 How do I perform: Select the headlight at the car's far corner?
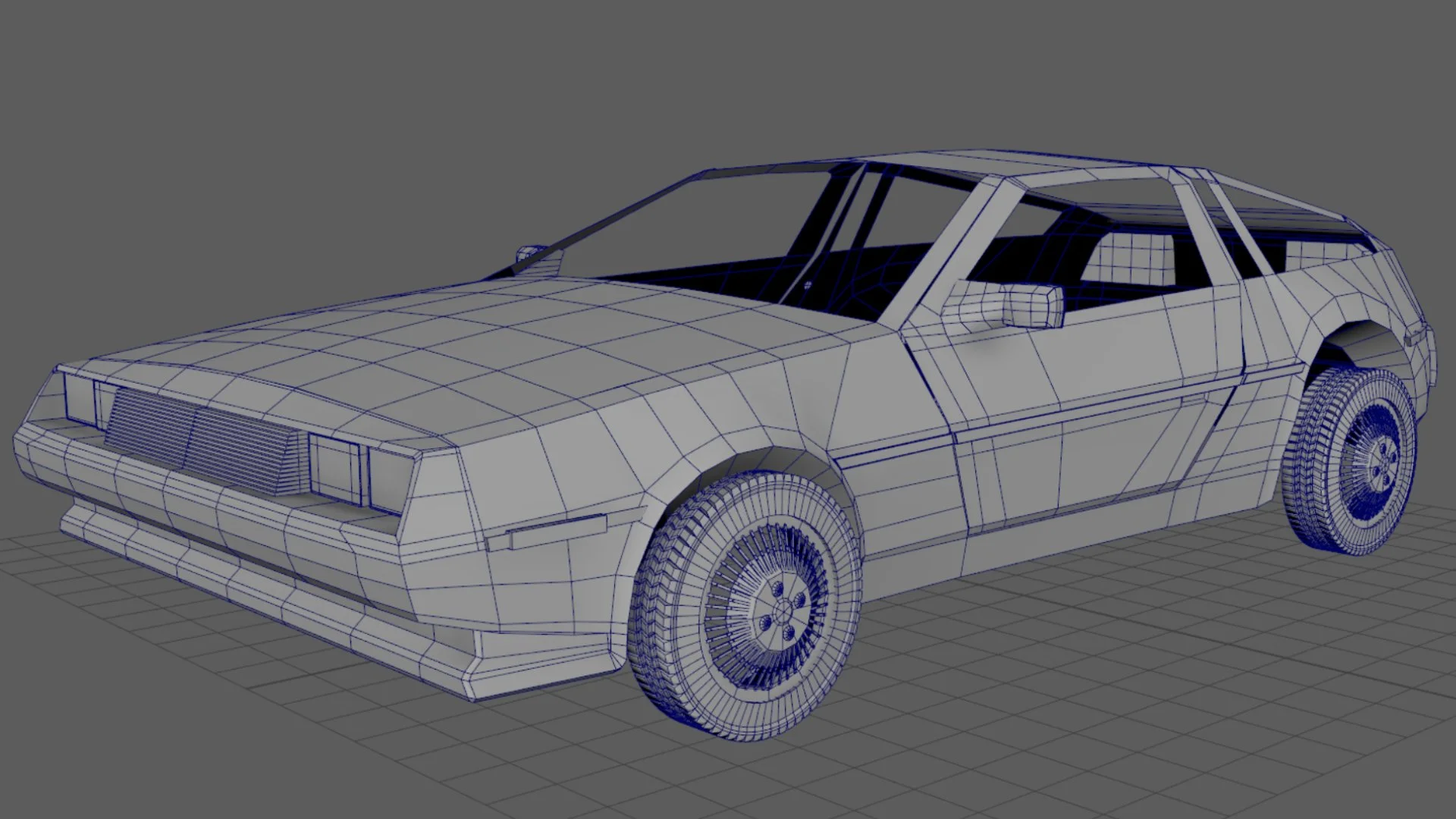[78, 400]
